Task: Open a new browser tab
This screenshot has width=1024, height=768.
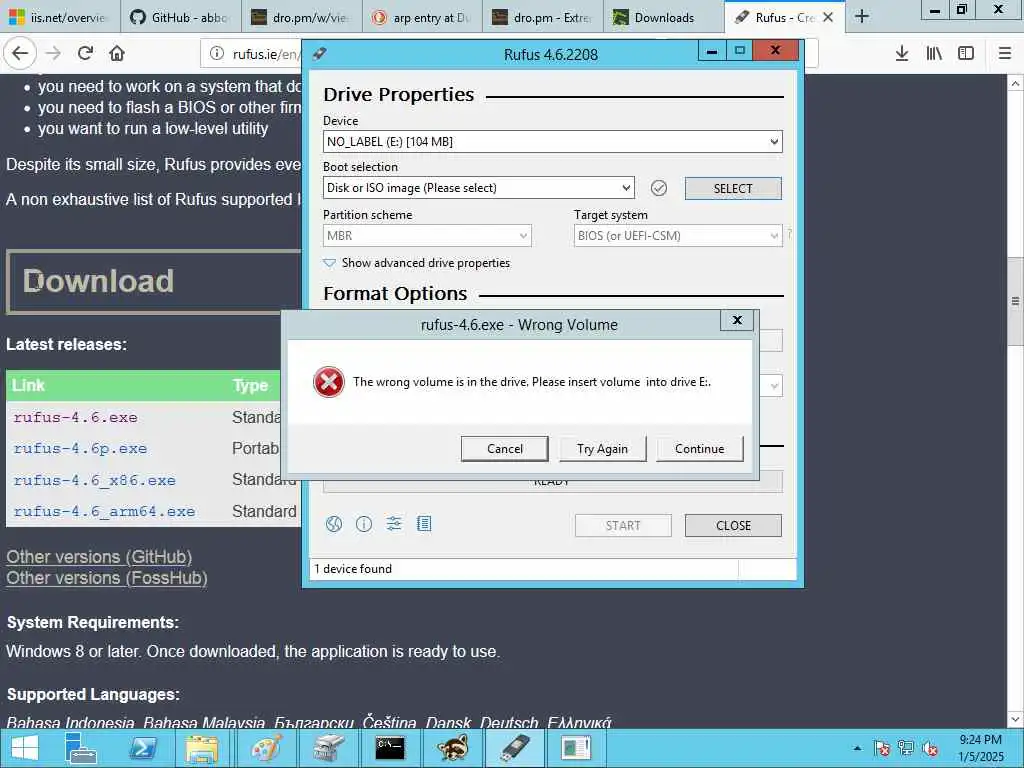Action: click(x=862, y=17)
